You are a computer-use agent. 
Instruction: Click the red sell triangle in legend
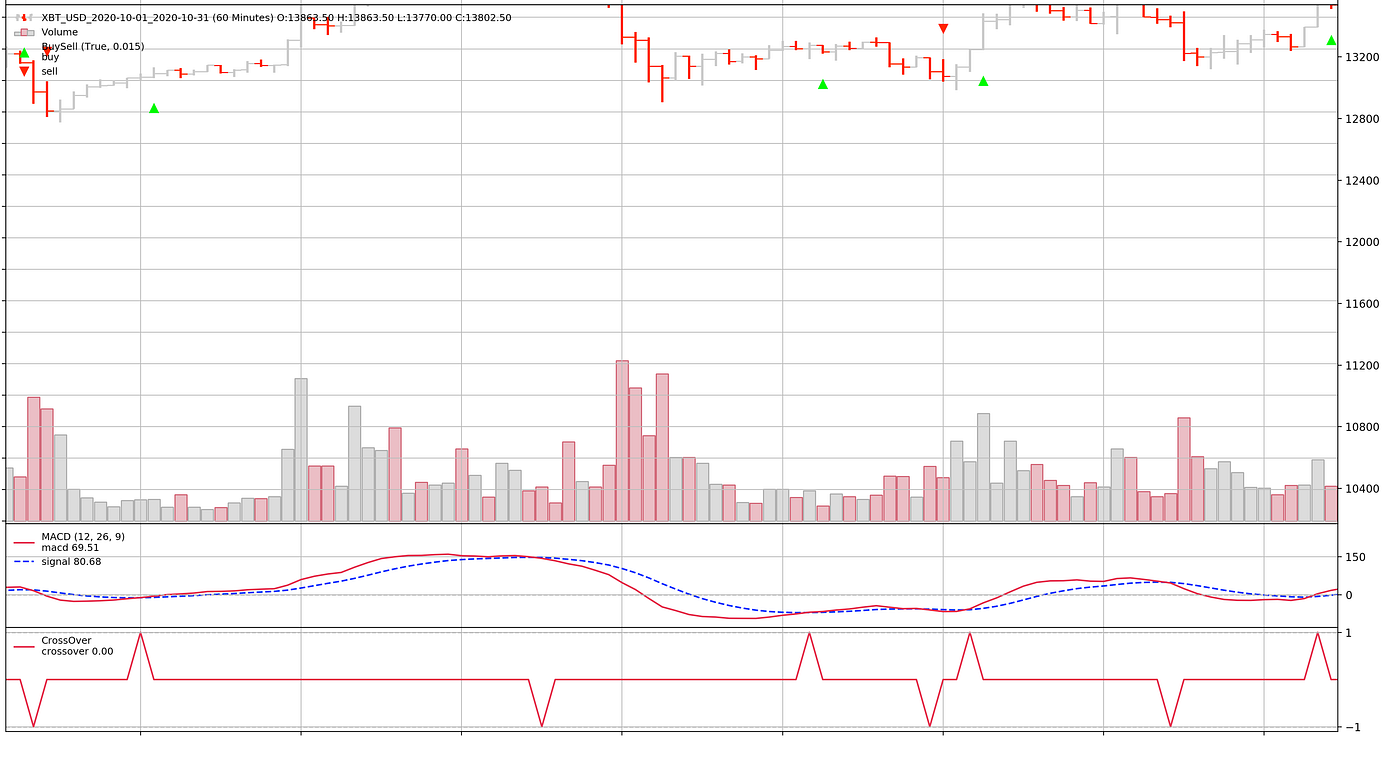24,71
